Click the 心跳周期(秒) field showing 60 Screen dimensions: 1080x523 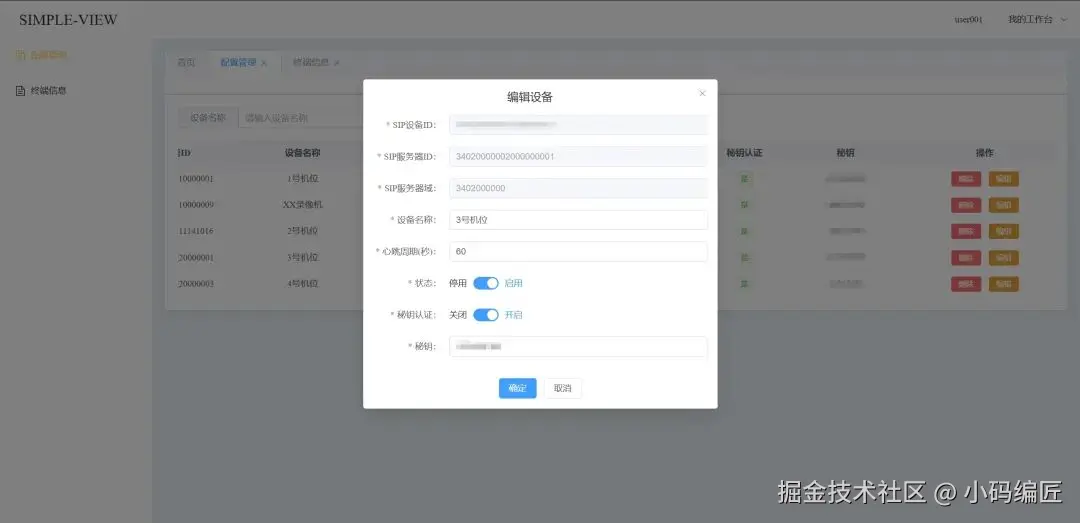click(x=578, y=252)
